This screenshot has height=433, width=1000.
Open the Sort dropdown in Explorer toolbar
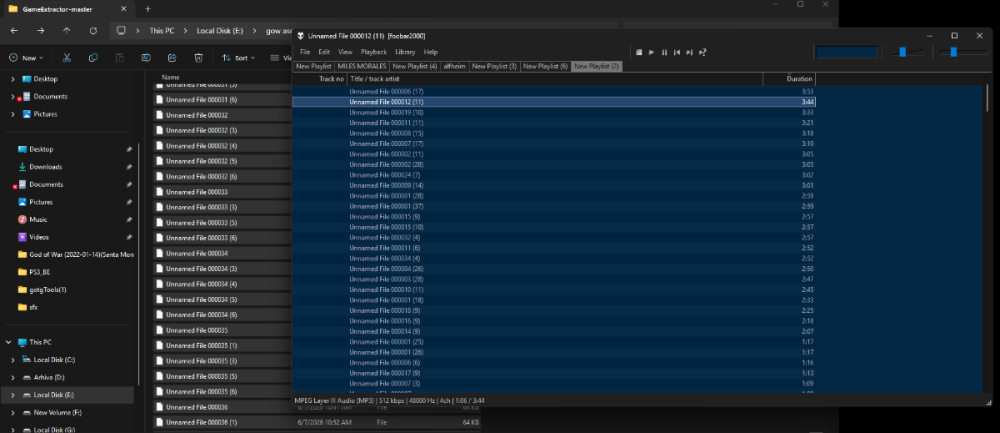pos(239,57)
